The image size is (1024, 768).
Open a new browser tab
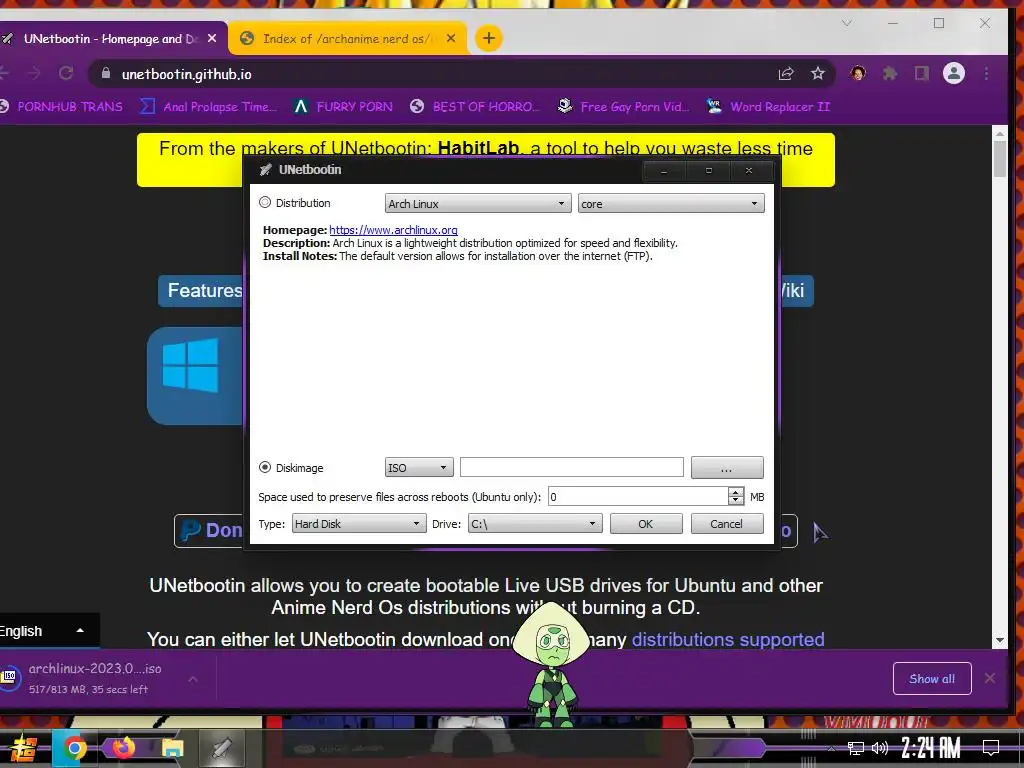[x=488, y=38]
